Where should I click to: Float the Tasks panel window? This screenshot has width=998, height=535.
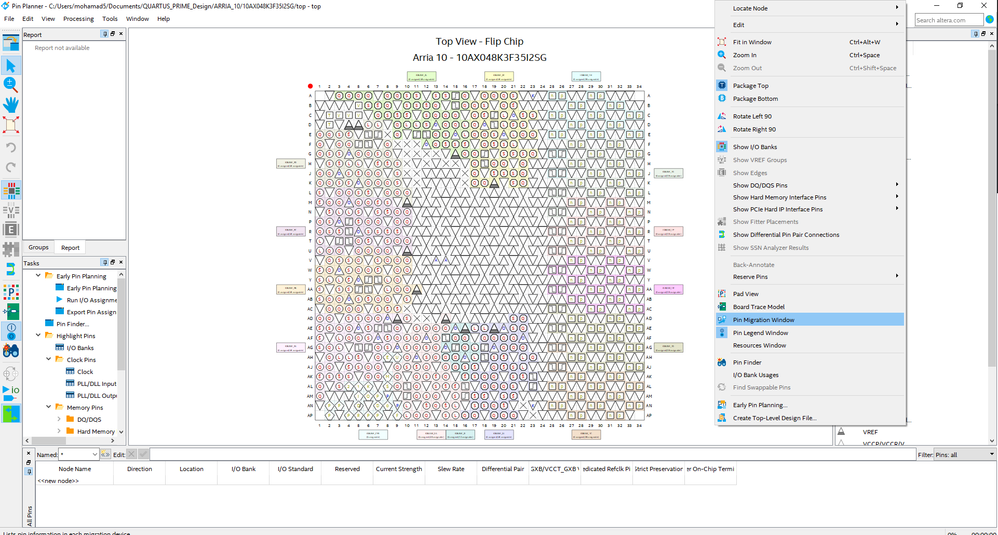click(113, 263)
